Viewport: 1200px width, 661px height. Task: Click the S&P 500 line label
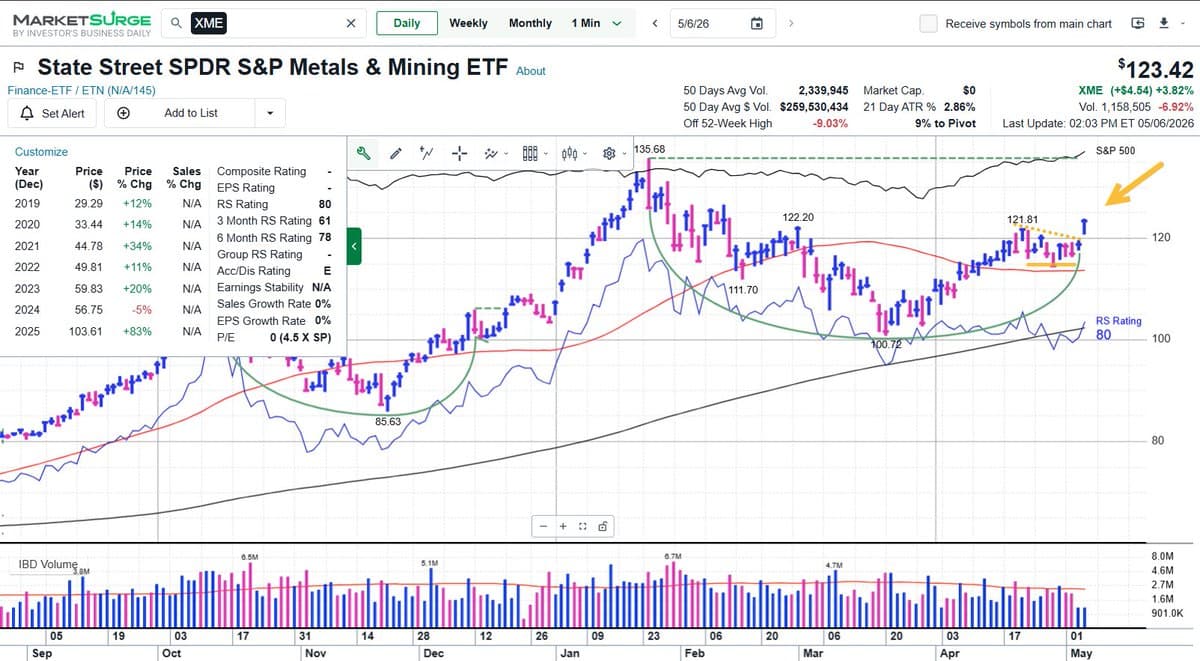coord(1115,151)
